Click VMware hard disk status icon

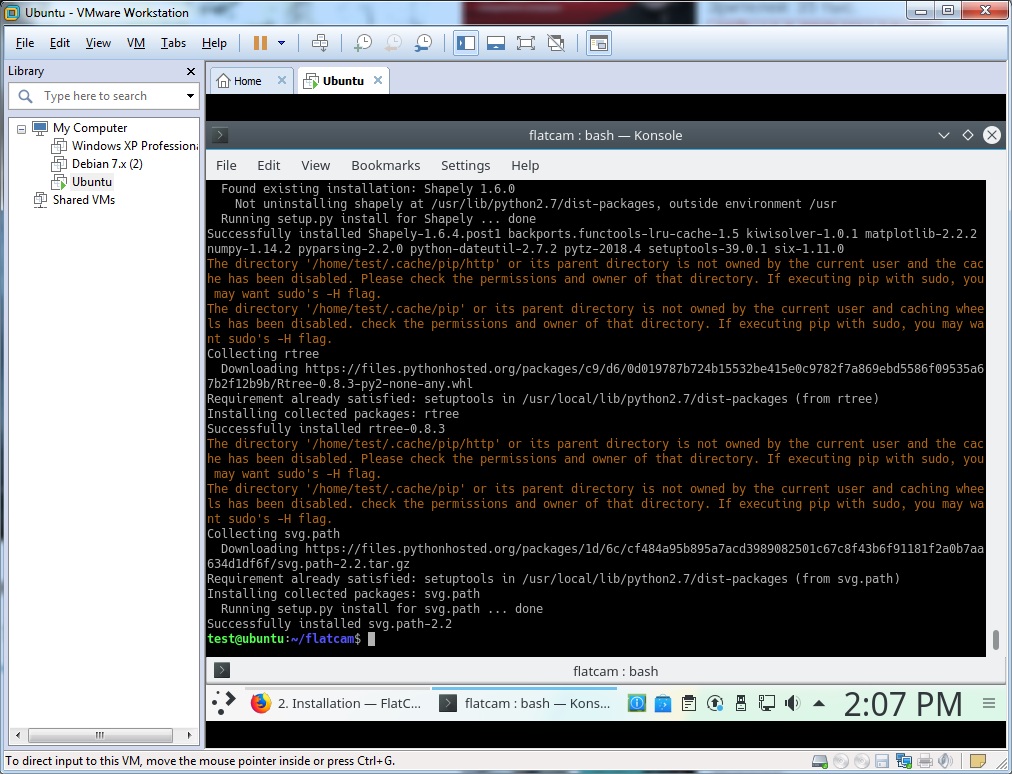pos(820,761)
